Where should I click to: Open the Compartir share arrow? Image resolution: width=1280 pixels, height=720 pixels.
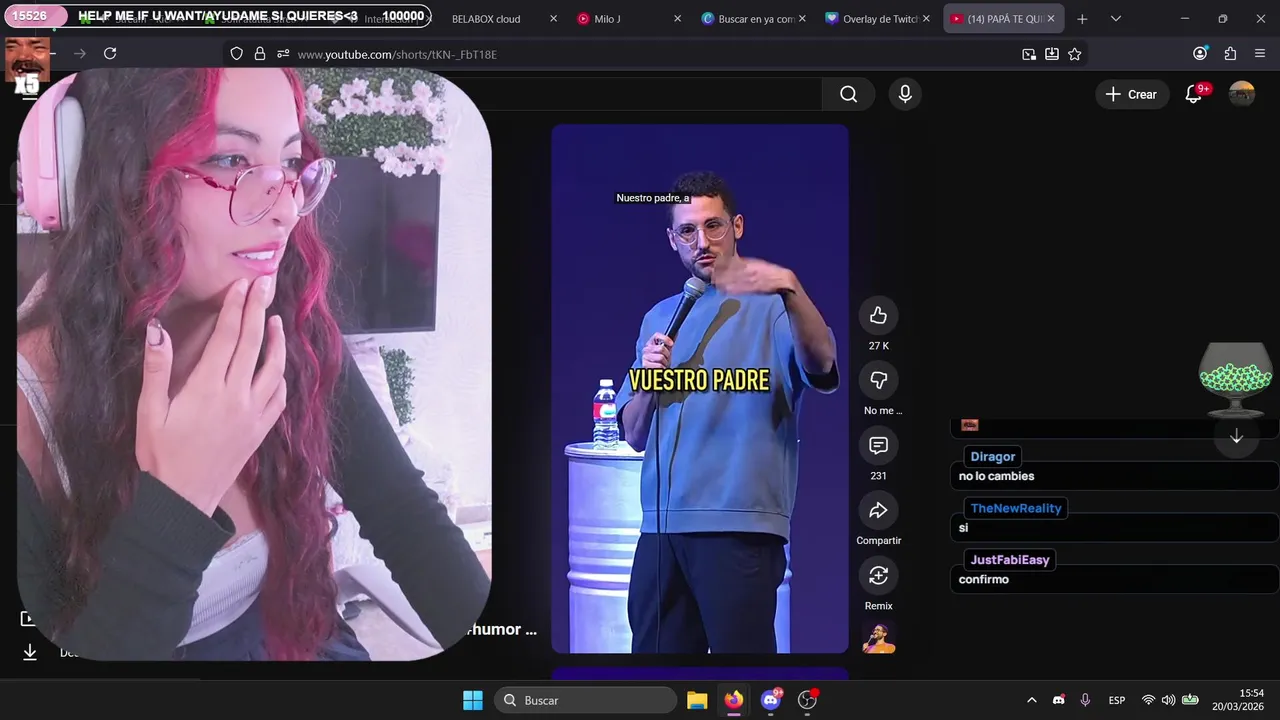tap(878, 511)
